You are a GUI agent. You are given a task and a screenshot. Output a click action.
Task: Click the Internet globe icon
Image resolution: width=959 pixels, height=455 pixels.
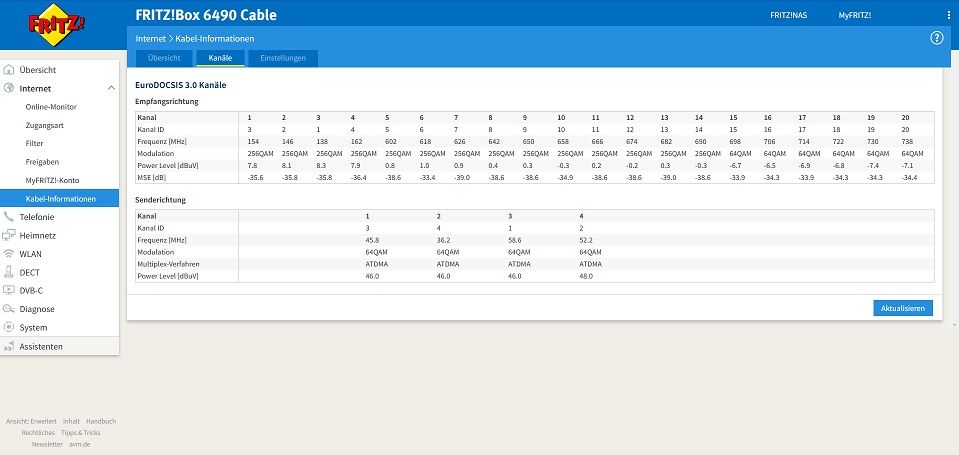pos(9,88)
